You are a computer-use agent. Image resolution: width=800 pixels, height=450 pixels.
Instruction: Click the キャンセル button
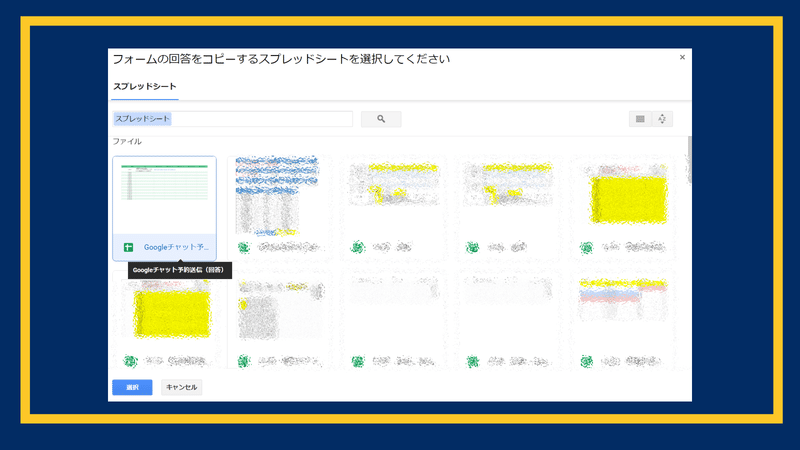click(x=182, y=387)
